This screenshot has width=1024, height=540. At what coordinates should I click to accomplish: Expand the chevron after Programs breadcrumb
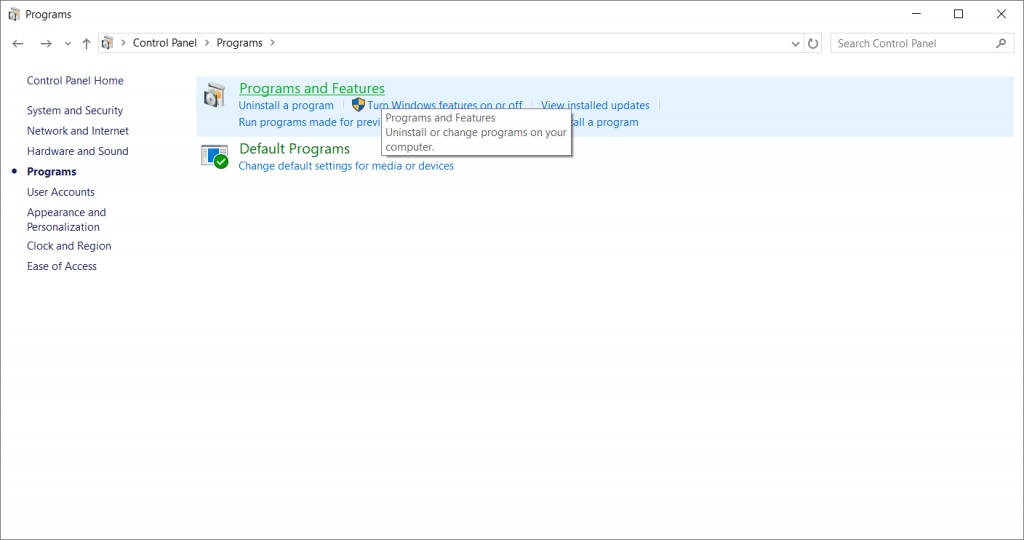click(x=272, y=43)
